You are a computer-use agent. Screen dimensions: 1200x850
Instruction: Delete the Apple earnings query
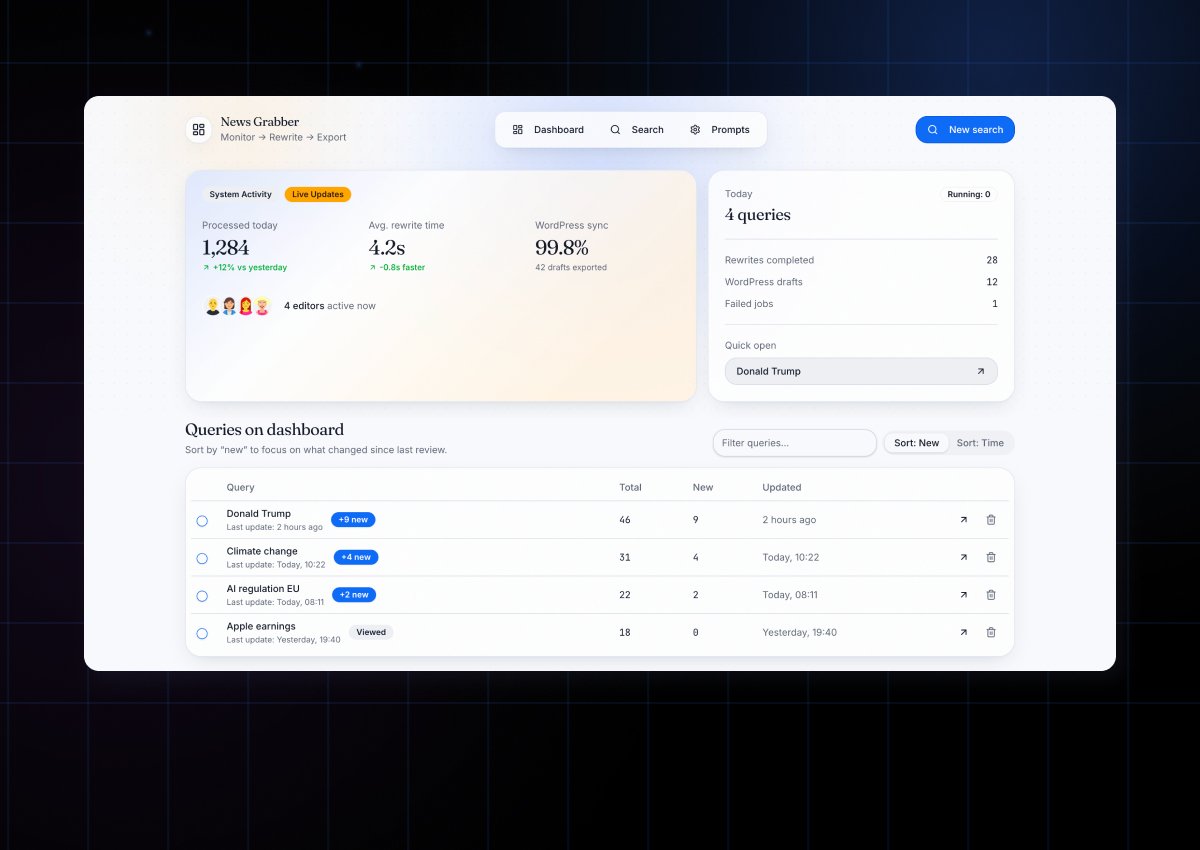coord(991,632)
